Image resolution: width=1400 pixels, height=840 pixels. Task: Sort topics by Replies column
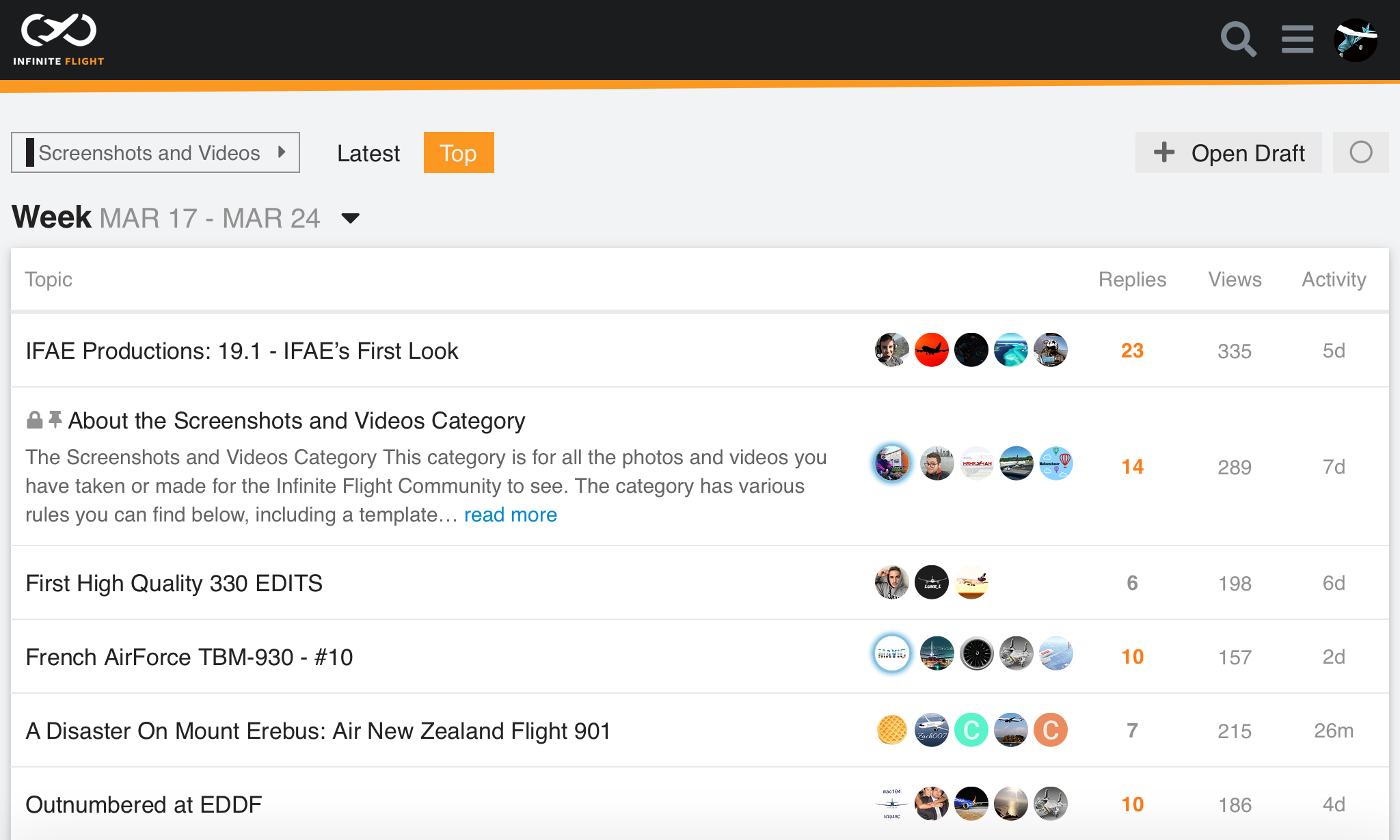(1132, 280)
